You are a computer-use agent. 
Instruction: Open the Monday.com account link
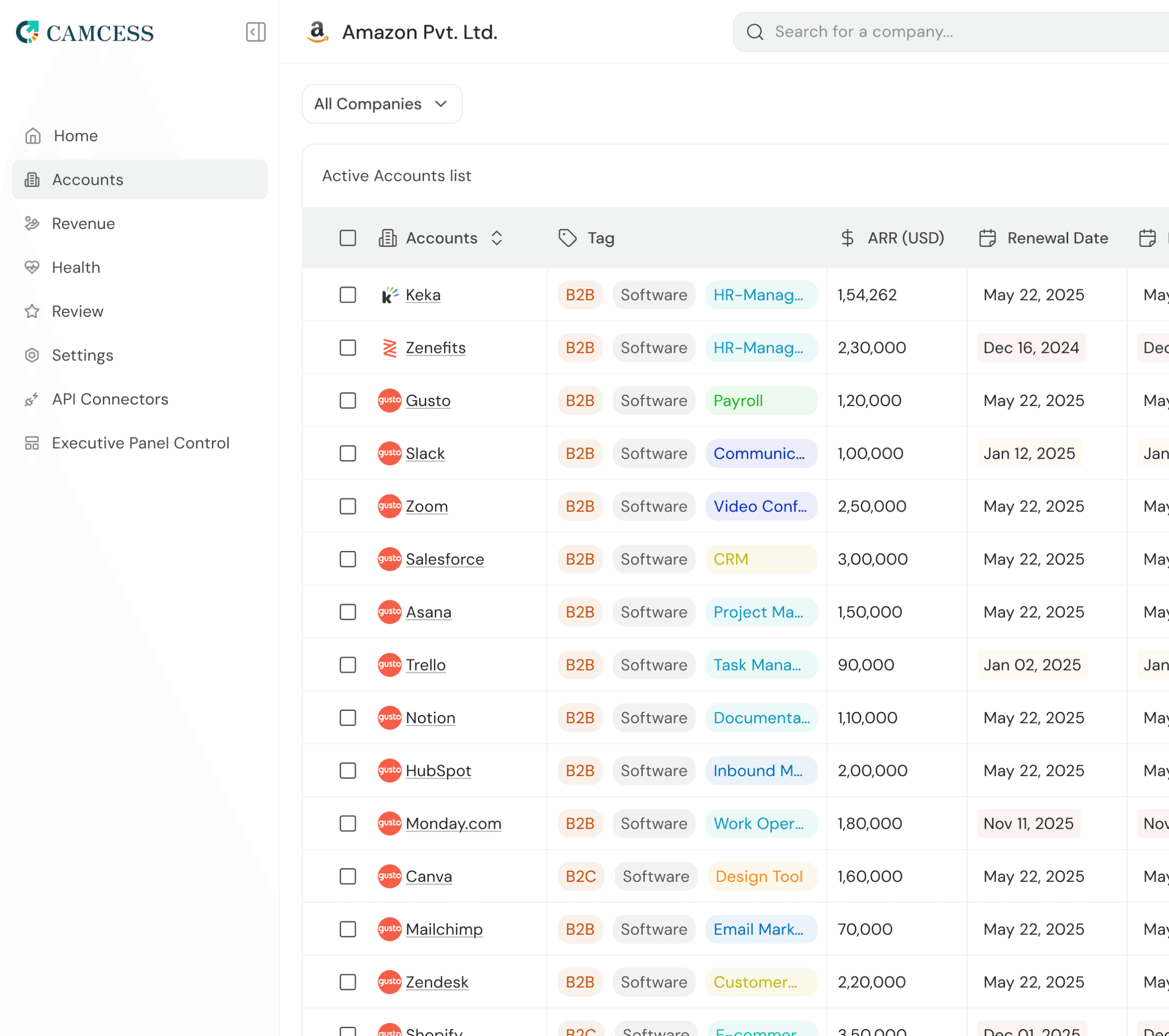(x=453, y=823)
